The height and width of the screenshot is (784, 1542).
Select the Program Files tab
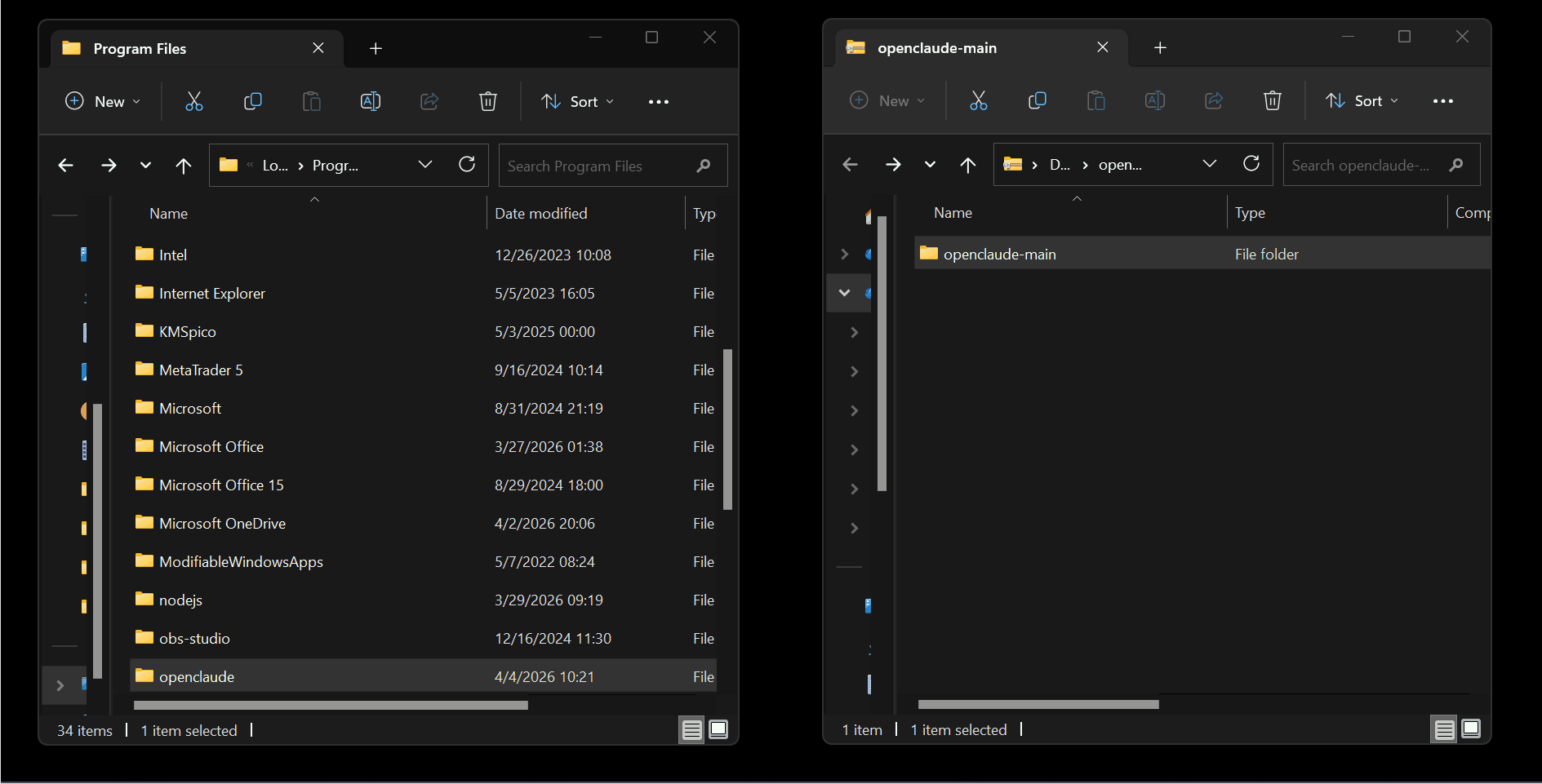click(140, 49)
